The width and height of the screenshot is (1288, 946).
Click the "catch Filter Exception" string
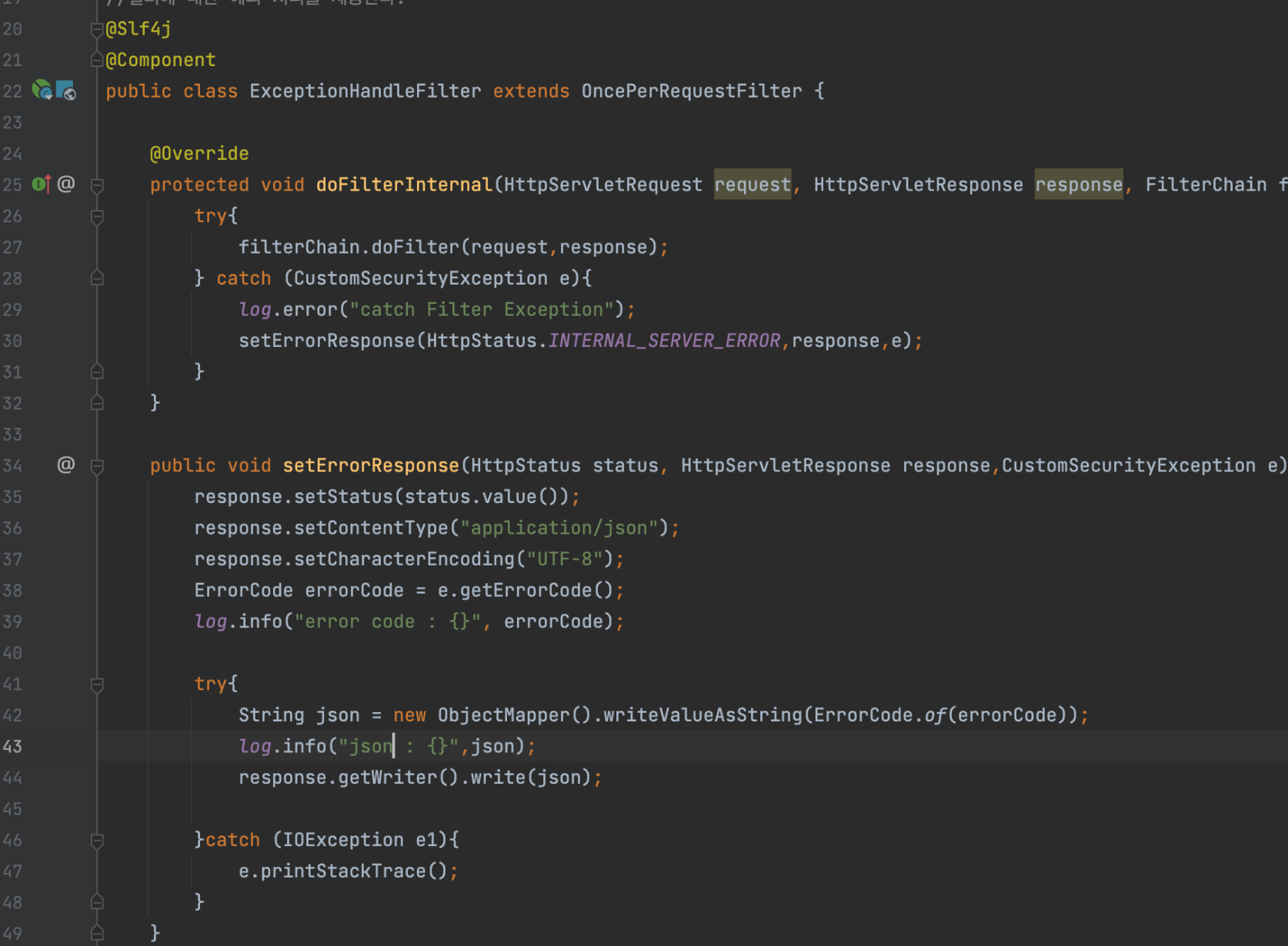tap(482, 309)
